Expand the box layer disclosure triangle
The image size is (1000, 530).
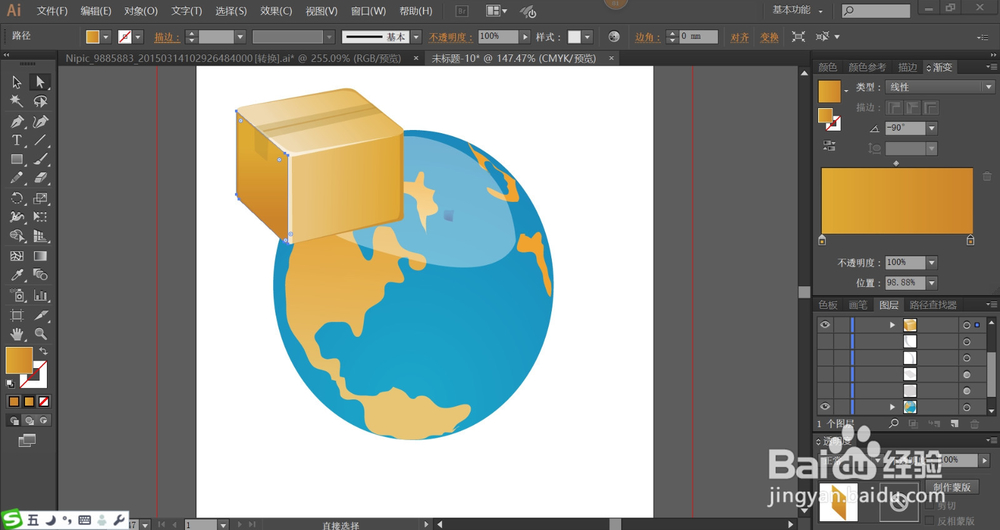[x=892, y=325]
